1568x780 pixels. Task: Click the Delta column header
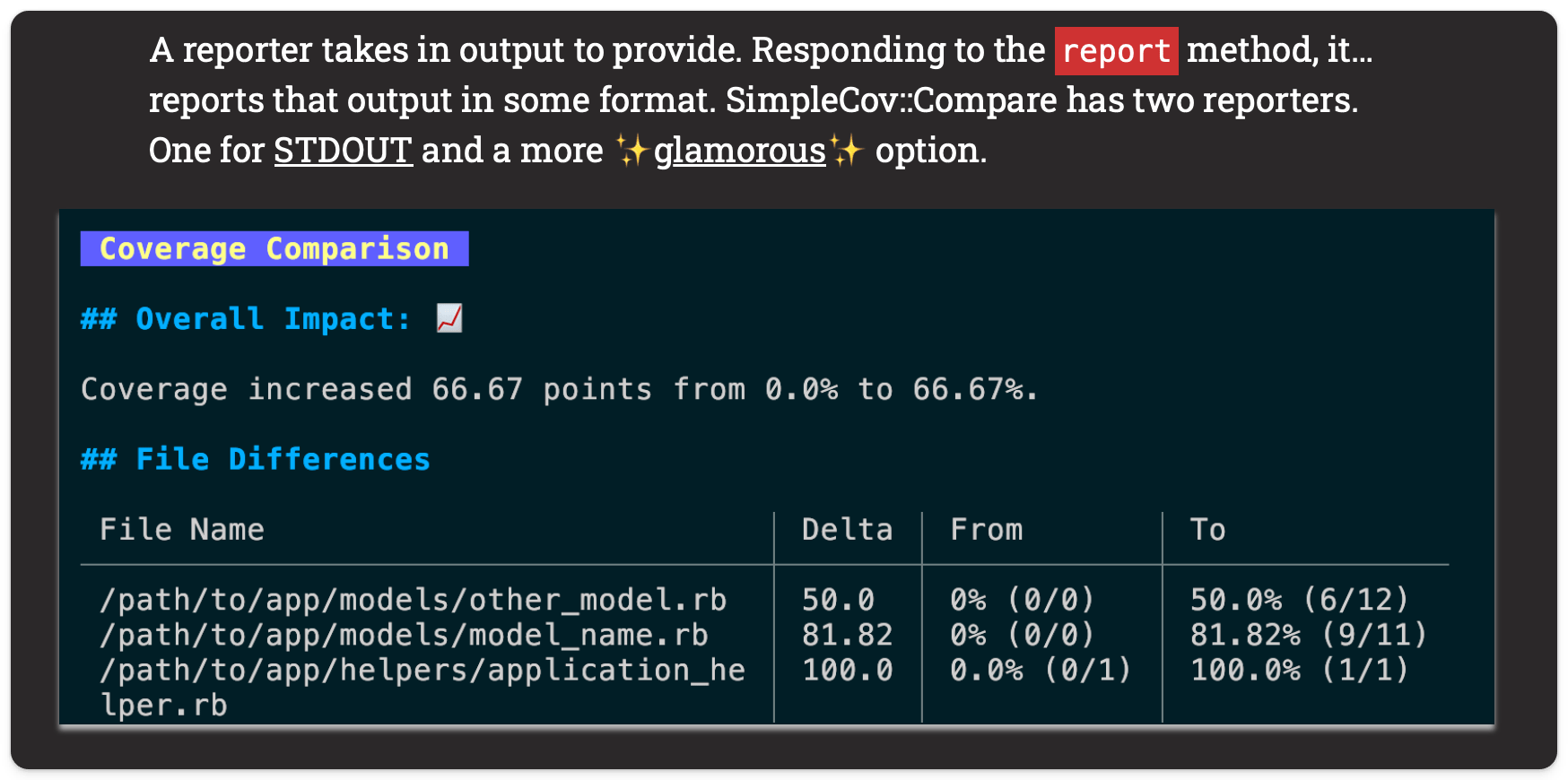tap(847, 530)
